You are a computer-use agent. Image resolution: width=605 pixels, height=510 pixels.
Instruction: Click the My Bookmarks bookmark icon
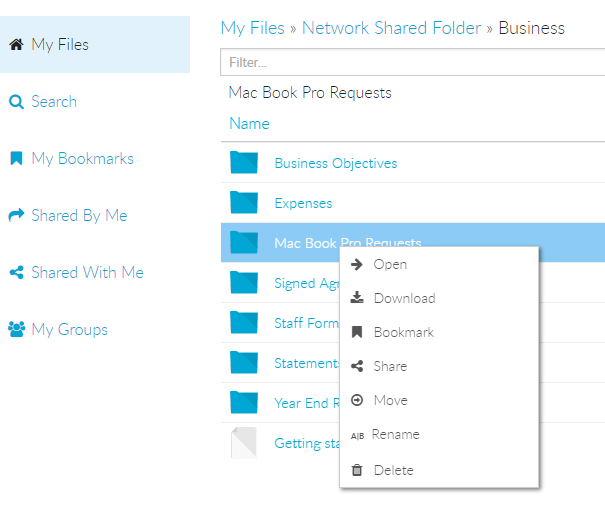(x=16, y=158)
